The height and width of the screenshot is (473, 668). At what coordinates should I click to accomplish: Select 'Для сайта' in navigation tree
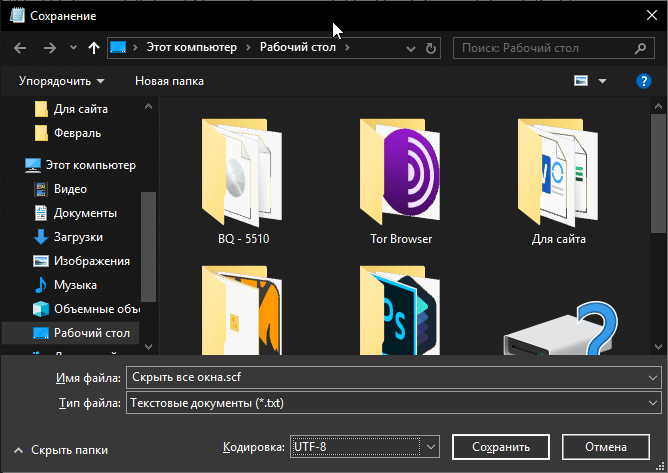[x=81, y=109]
